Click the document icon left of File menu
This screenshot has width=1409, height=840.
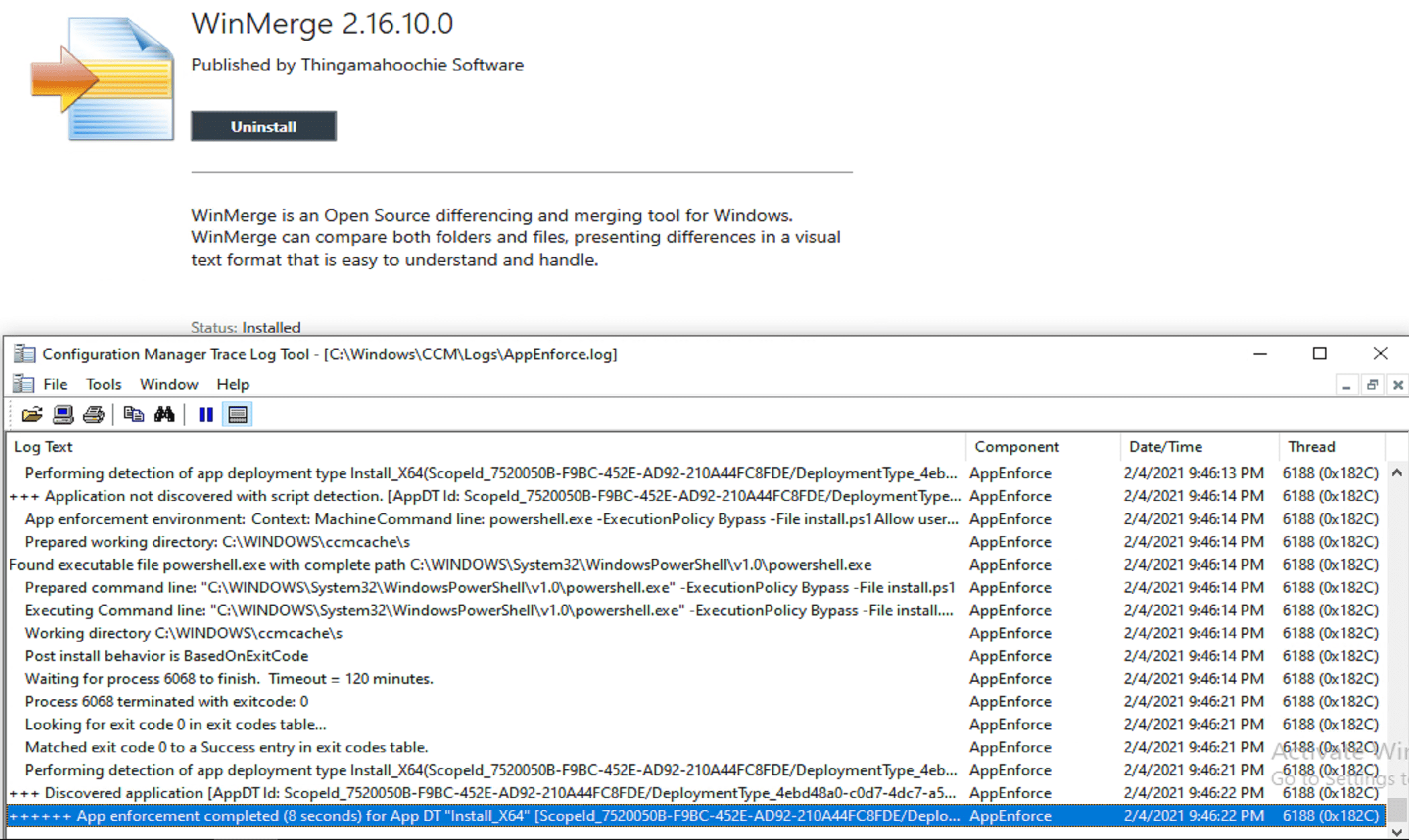pyautogui.click(x=23, y=384)
